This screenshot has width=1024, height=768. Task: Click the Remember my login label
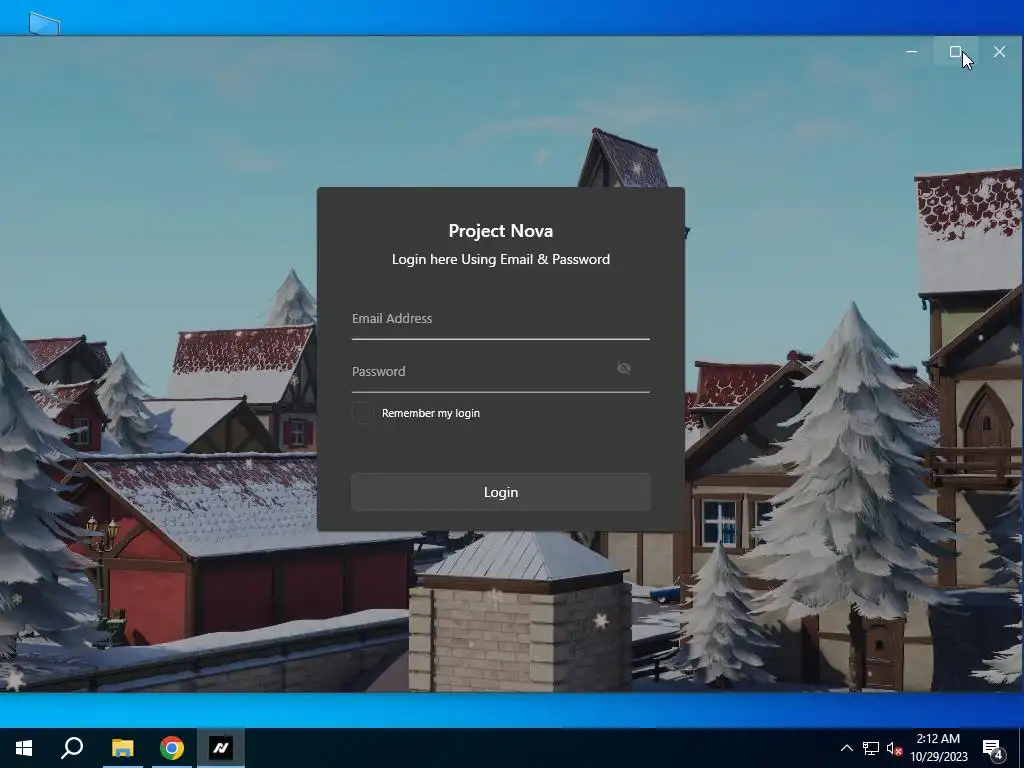pos(431,413)
